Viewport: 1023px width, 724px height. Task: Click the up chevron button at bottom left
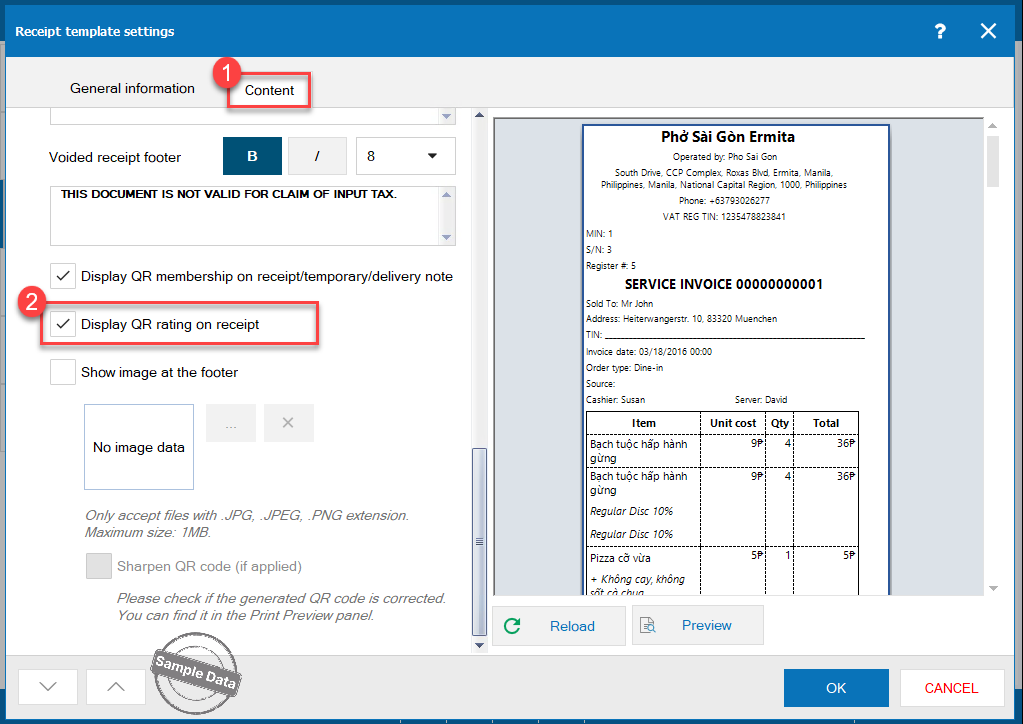pos(116,687)
